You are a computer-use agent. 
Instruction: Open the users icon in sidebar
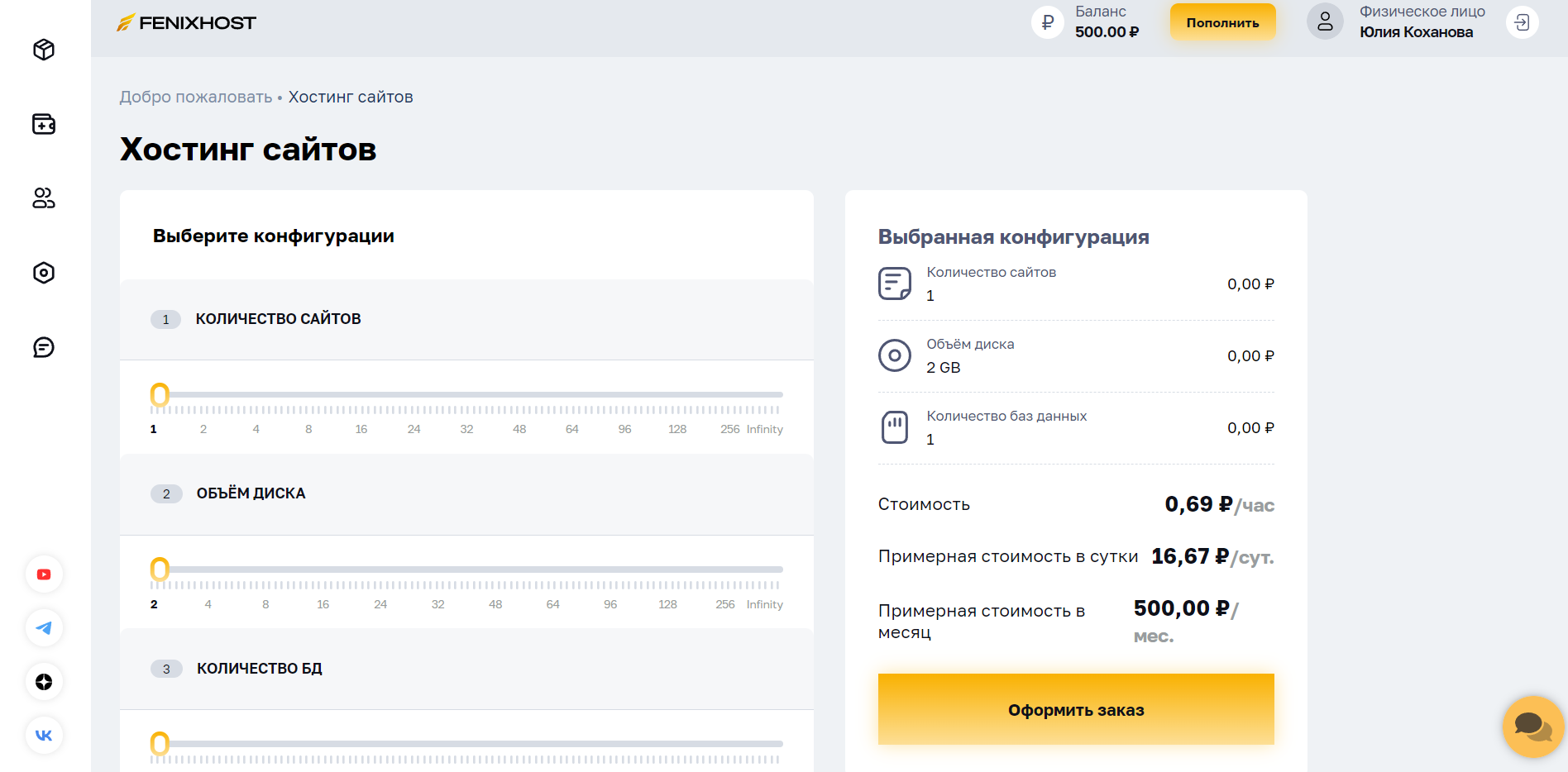point(44,198)
